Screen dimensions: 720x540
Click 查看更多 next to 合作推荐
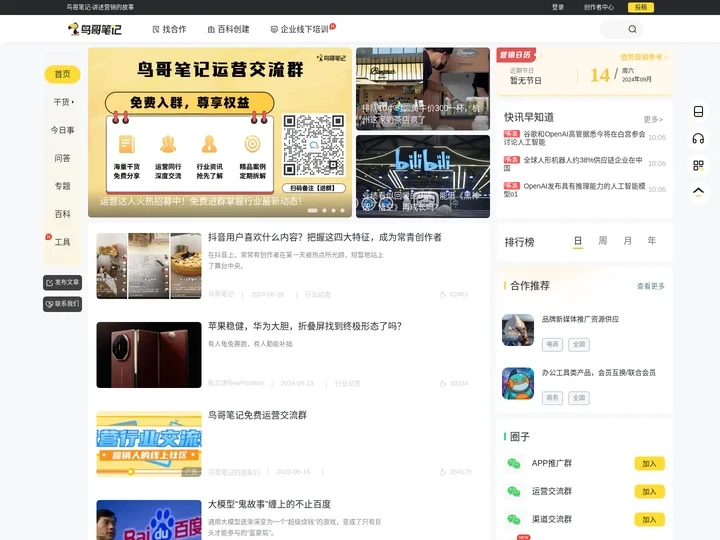(651, 286)
